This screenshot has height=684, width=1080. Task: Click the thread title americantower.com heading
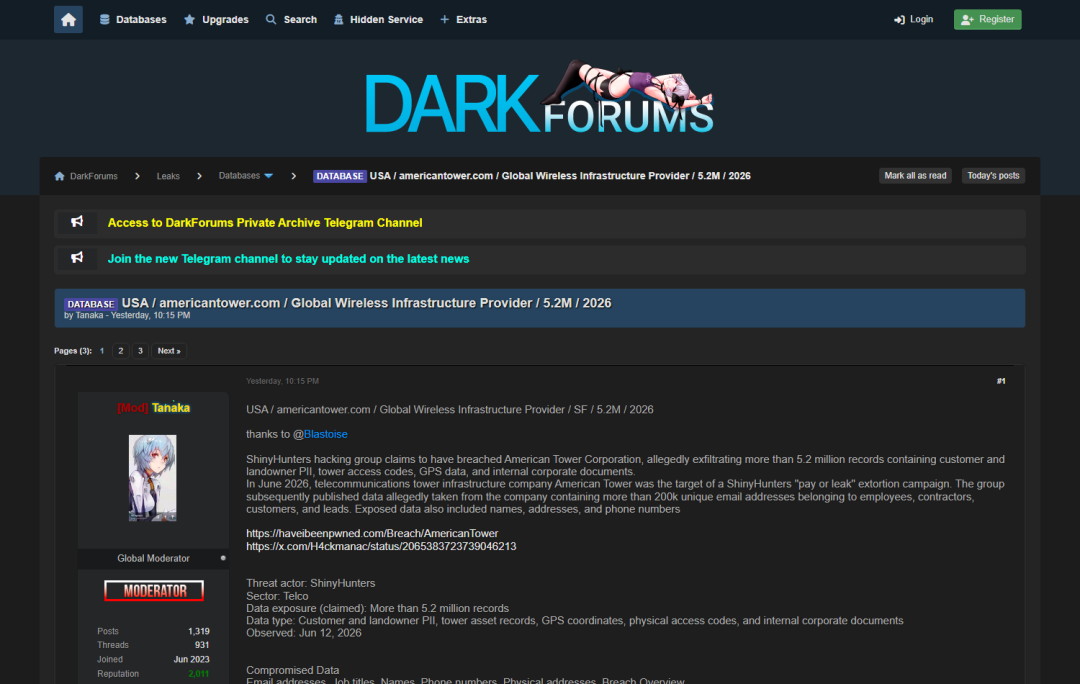[366, 303]
